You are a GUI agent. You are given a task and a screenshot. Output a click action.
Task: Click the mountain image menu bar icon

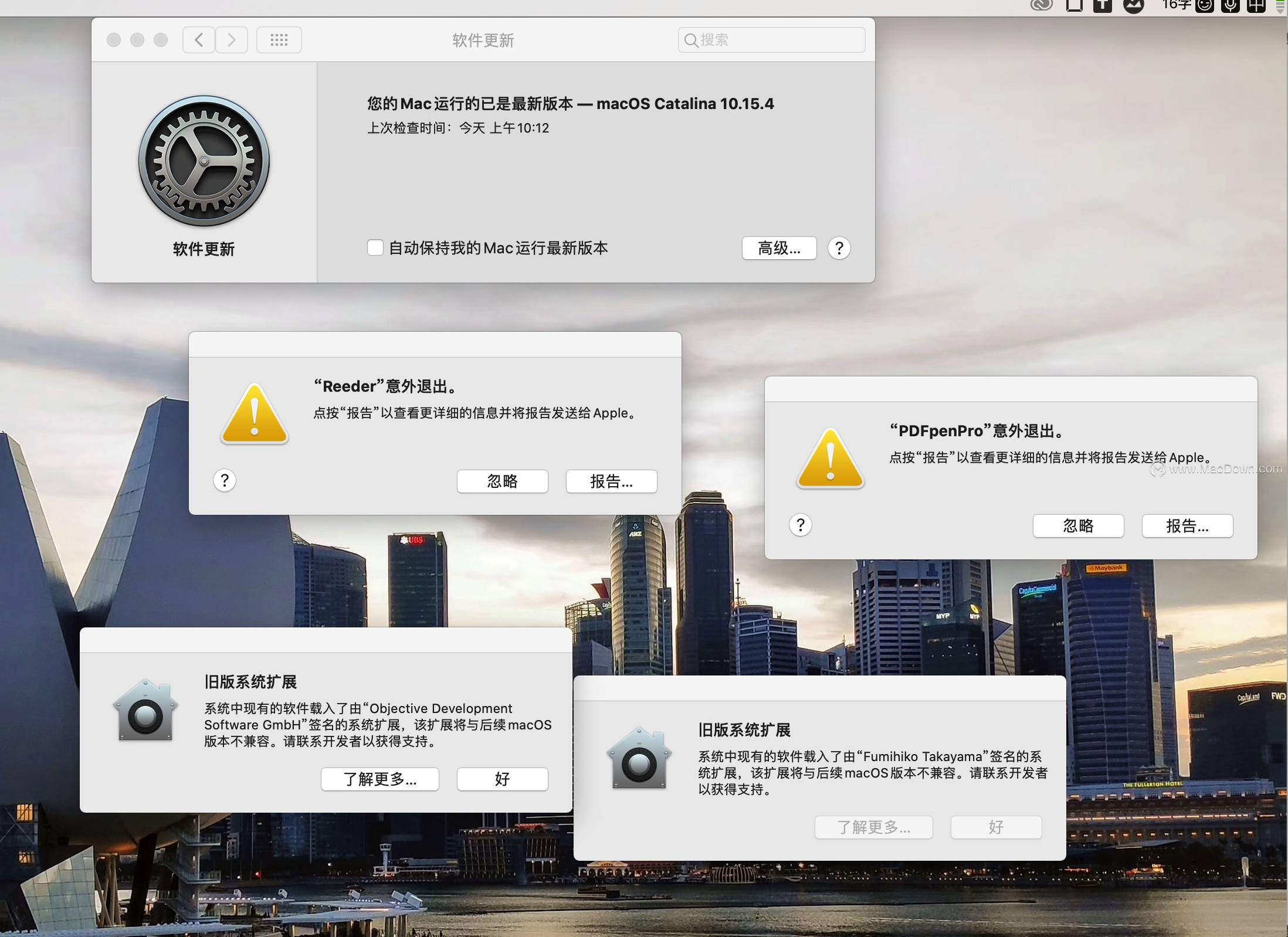(x=1134, y=6)
